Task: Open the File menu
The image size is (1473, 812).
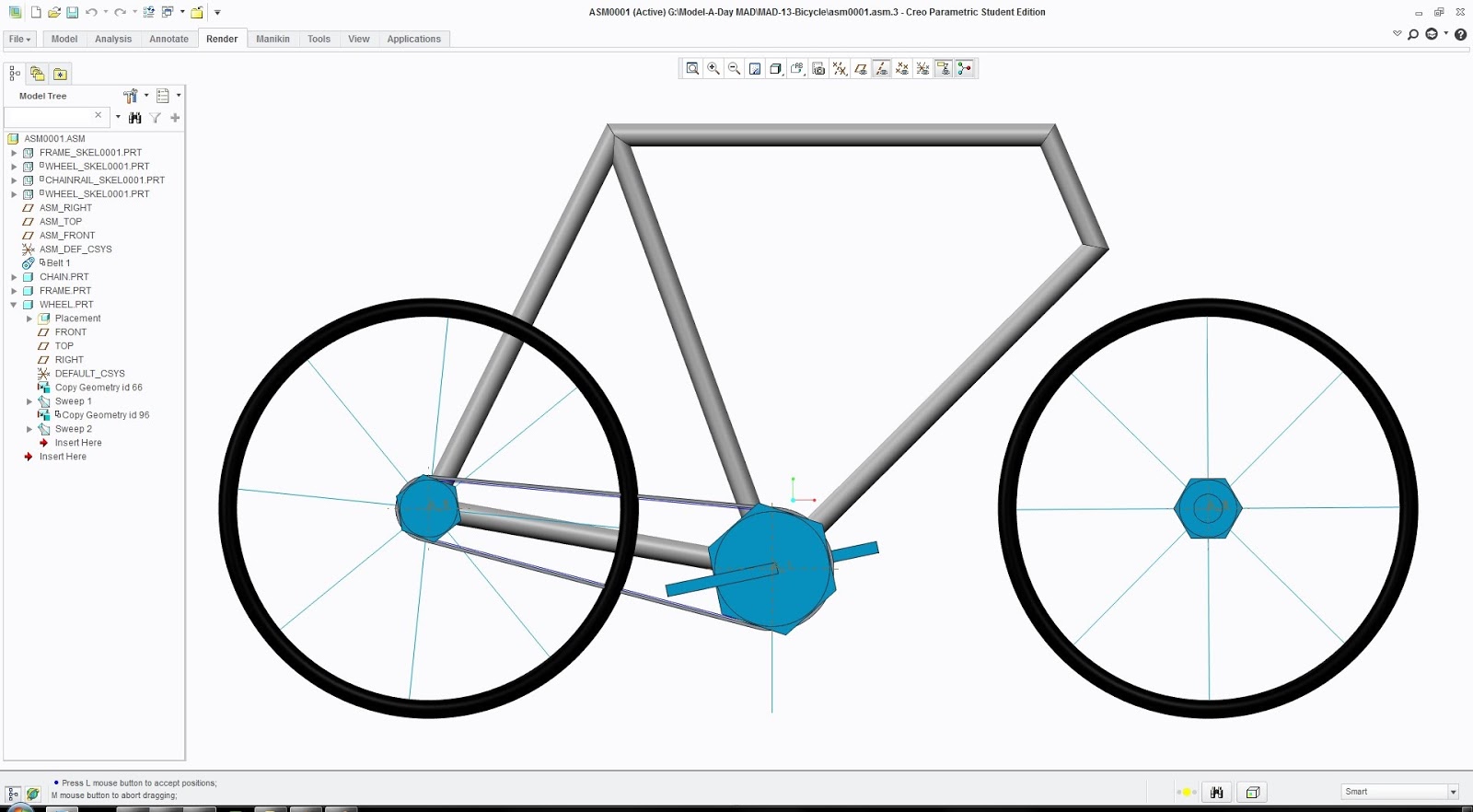Action: (20, 39)
